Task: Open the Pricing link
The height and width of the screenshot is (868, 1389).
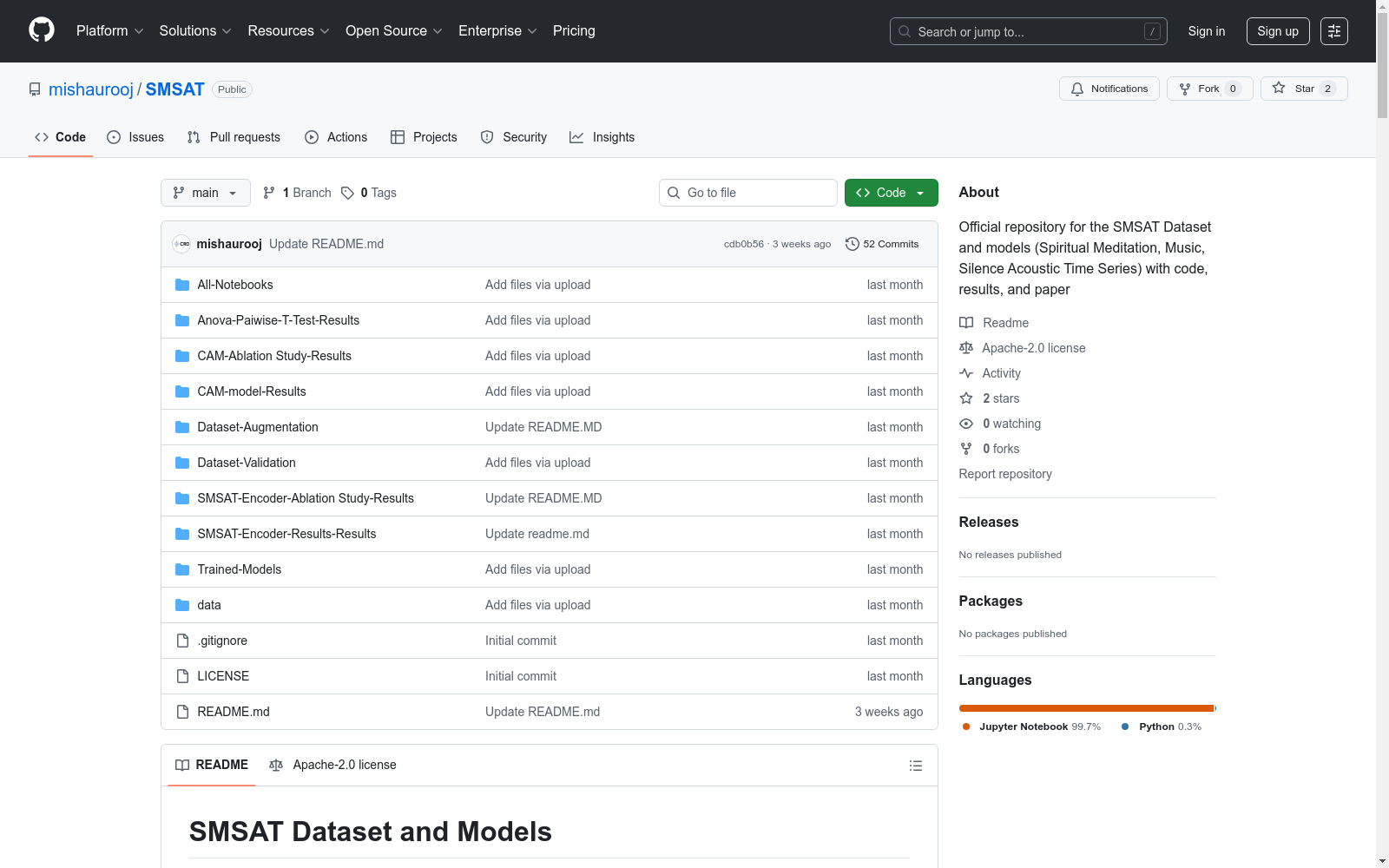Action: [574, 30]
